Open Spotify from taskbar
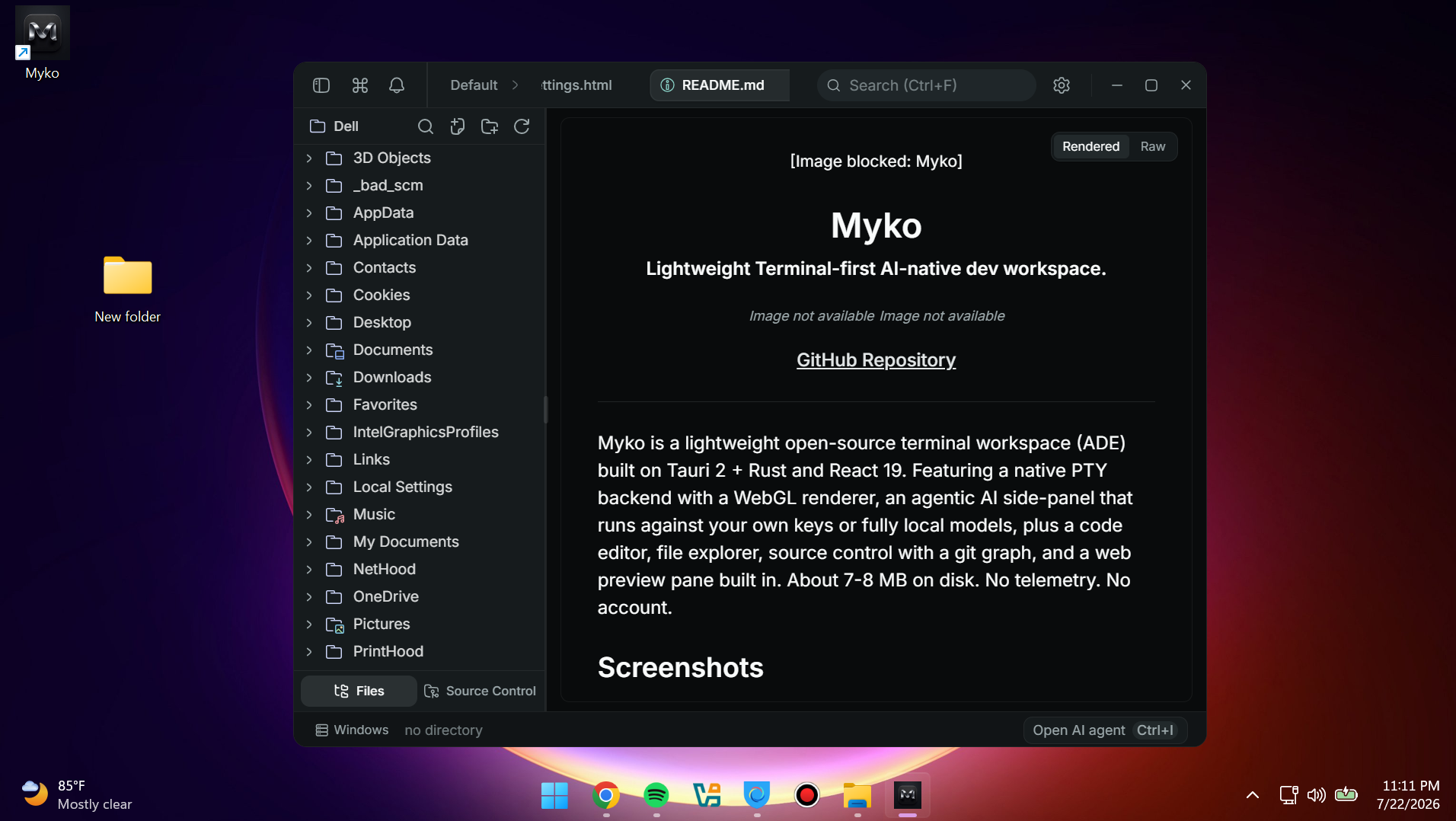Image resolution: width=1456 pixels, height=821 pixels. tap(656, 795)
